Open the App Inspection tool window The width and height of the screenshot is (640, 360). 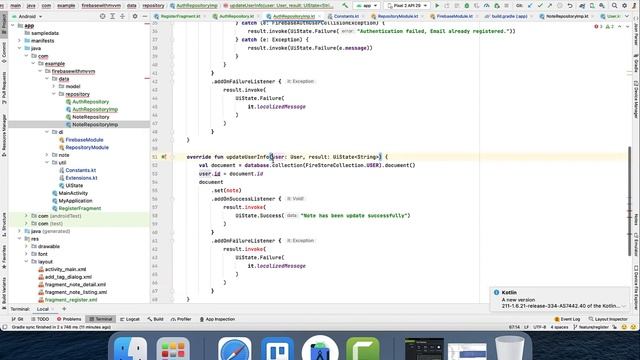pos(217,319)
